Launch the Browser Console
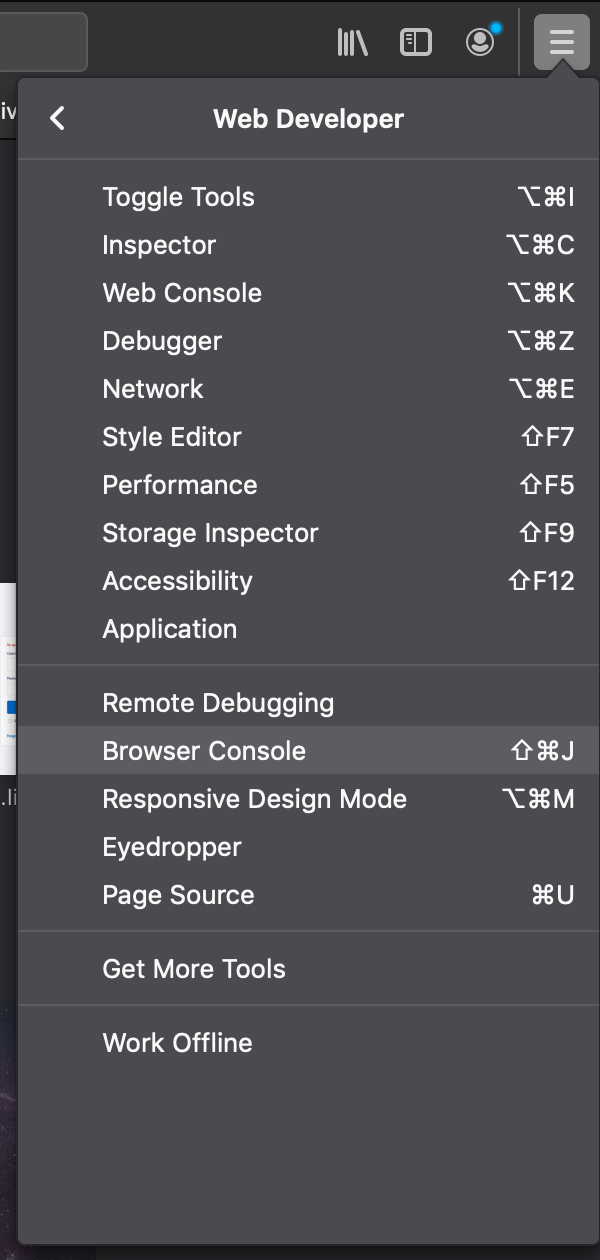600x1260 pixels. [x=308, y=751]
